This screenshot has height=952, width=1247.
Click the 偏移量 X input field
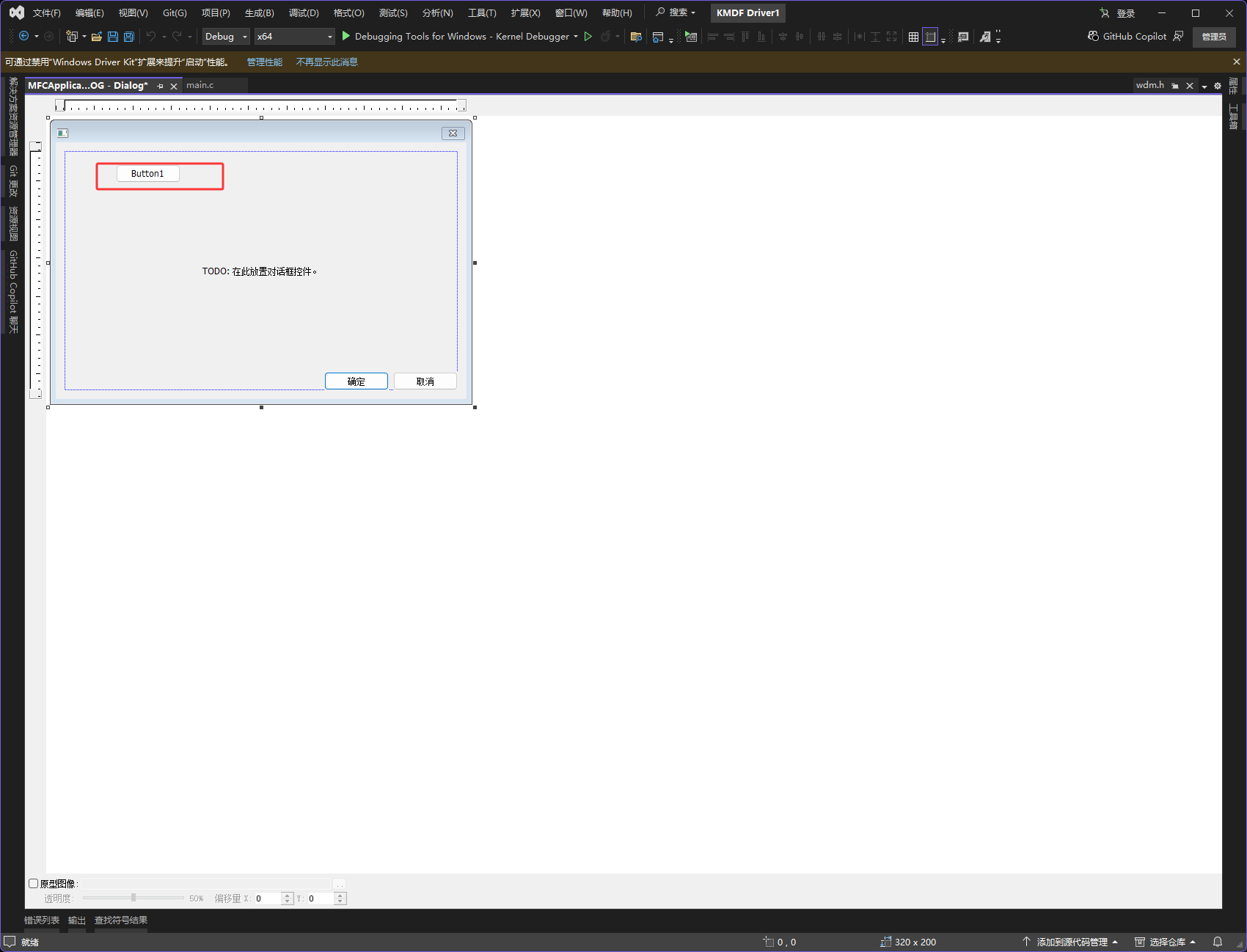point(267,898)
